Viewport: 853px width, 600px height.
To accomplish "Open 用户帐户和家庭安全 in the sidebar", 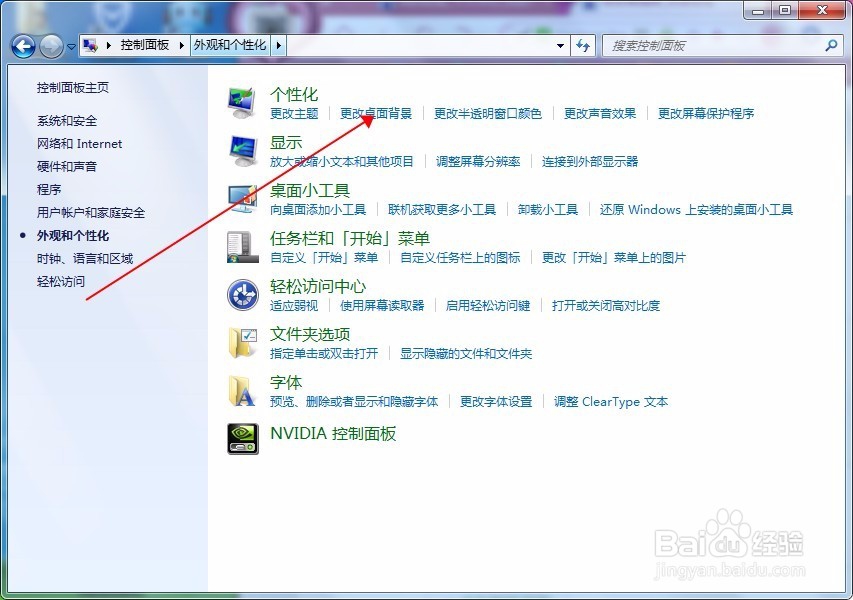I will click(x=91, y=212).
